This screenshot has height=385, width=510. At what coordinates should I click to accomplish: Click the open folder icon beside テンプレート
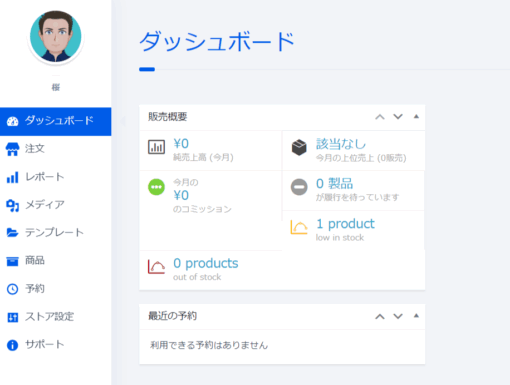tap(13, 233)
